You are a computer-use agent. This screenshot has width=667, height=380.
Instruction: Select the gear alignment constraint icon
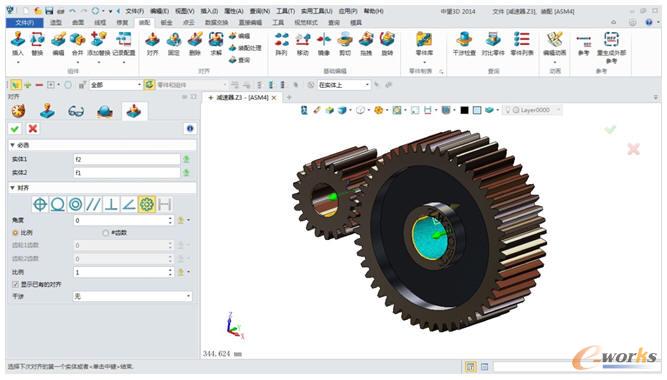click(x=147, y=205)
